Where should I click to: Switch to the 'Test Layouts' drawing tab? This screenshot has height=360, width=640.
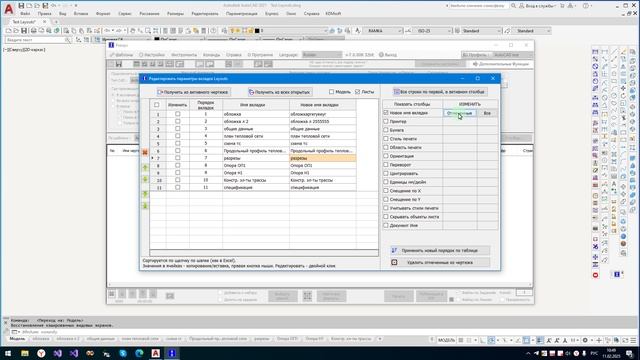tap(24, 22)
